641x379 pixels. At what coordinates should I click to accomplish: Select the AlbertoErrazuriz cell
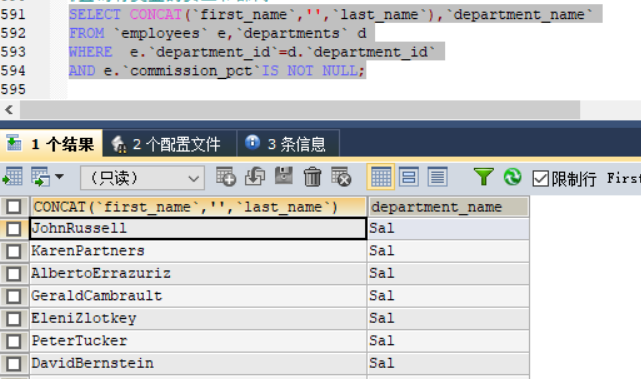coord(198,274)
